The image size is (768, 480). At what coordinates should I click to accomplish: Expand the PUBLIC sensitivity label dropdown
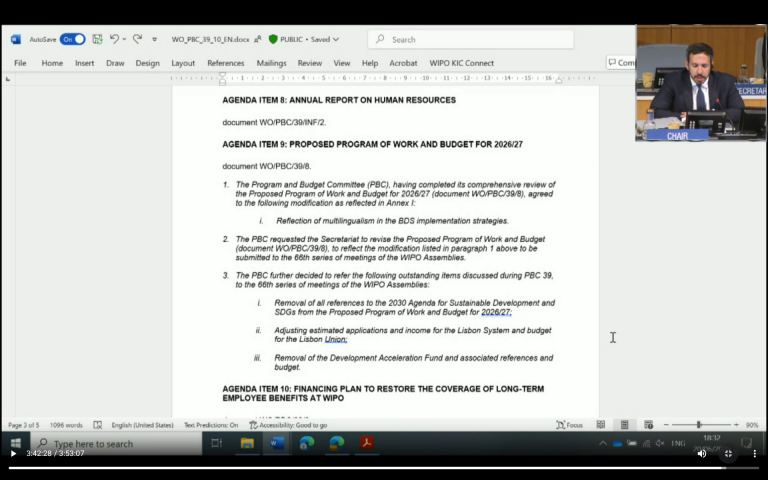coord(335,40)
